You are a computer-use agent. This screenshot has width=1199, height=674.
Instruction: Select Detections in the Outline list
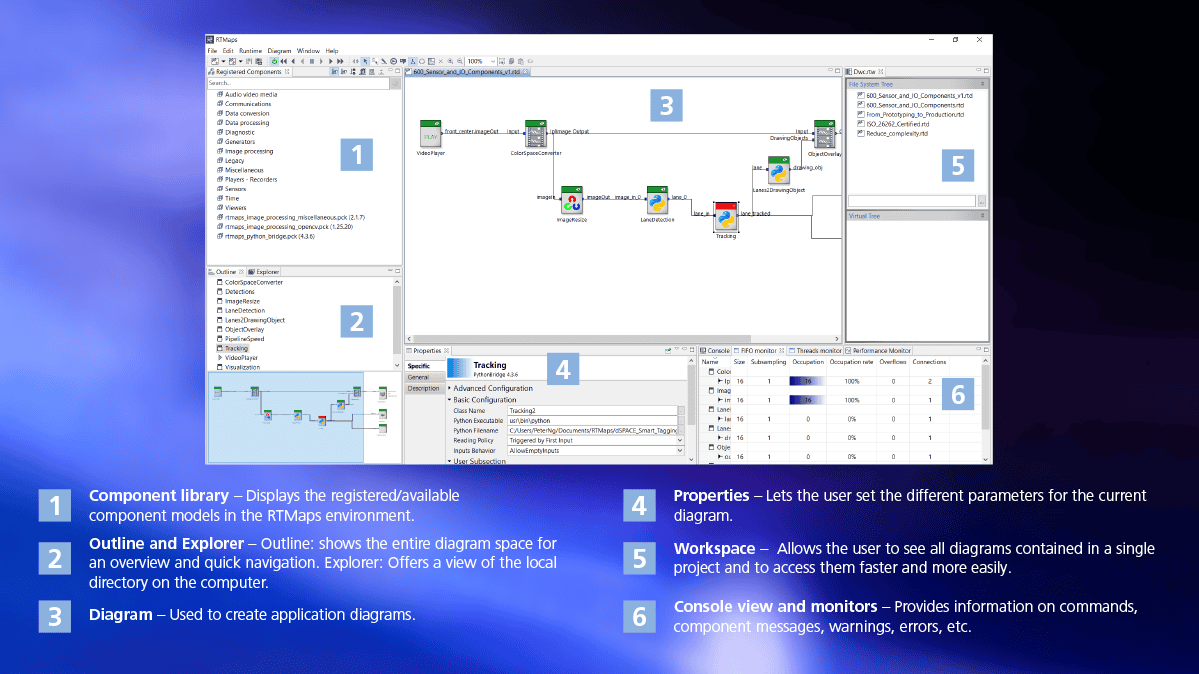click(236, 291)
